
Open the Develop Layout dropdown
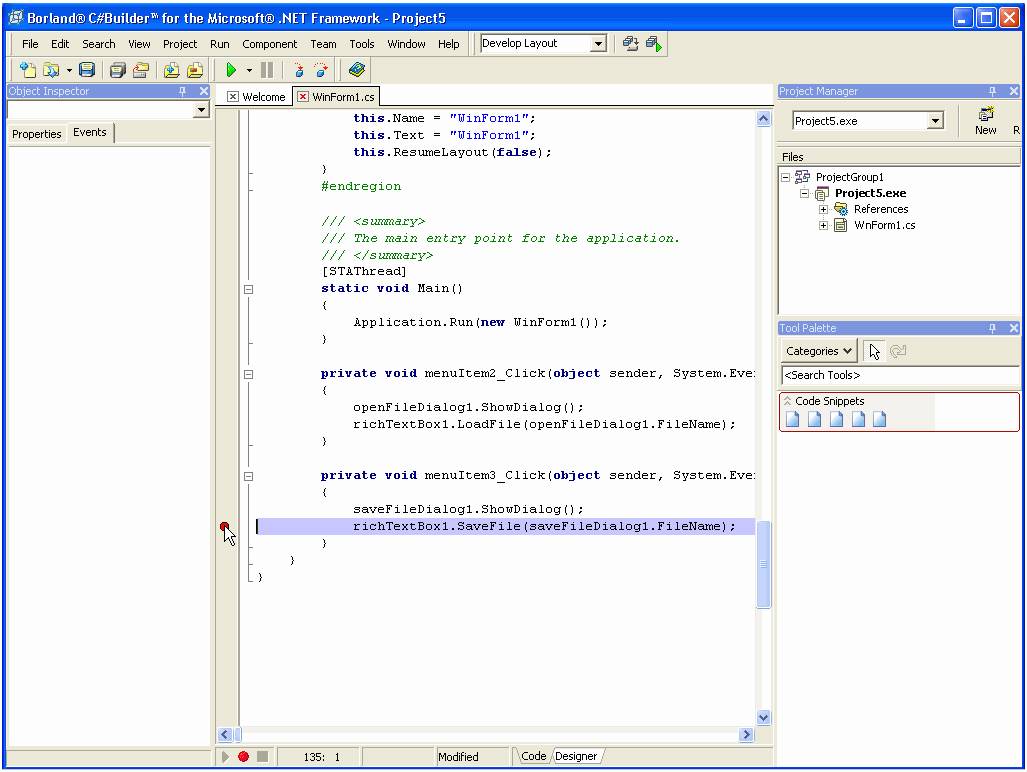(598, 44)
